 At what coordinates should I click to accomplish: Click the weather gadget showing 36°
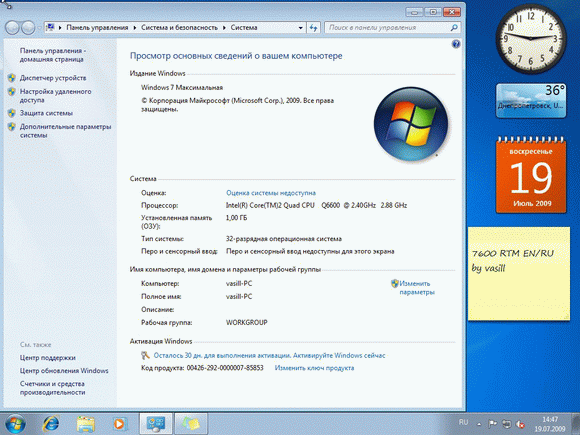pyautogui.click(x=531, y=101)
